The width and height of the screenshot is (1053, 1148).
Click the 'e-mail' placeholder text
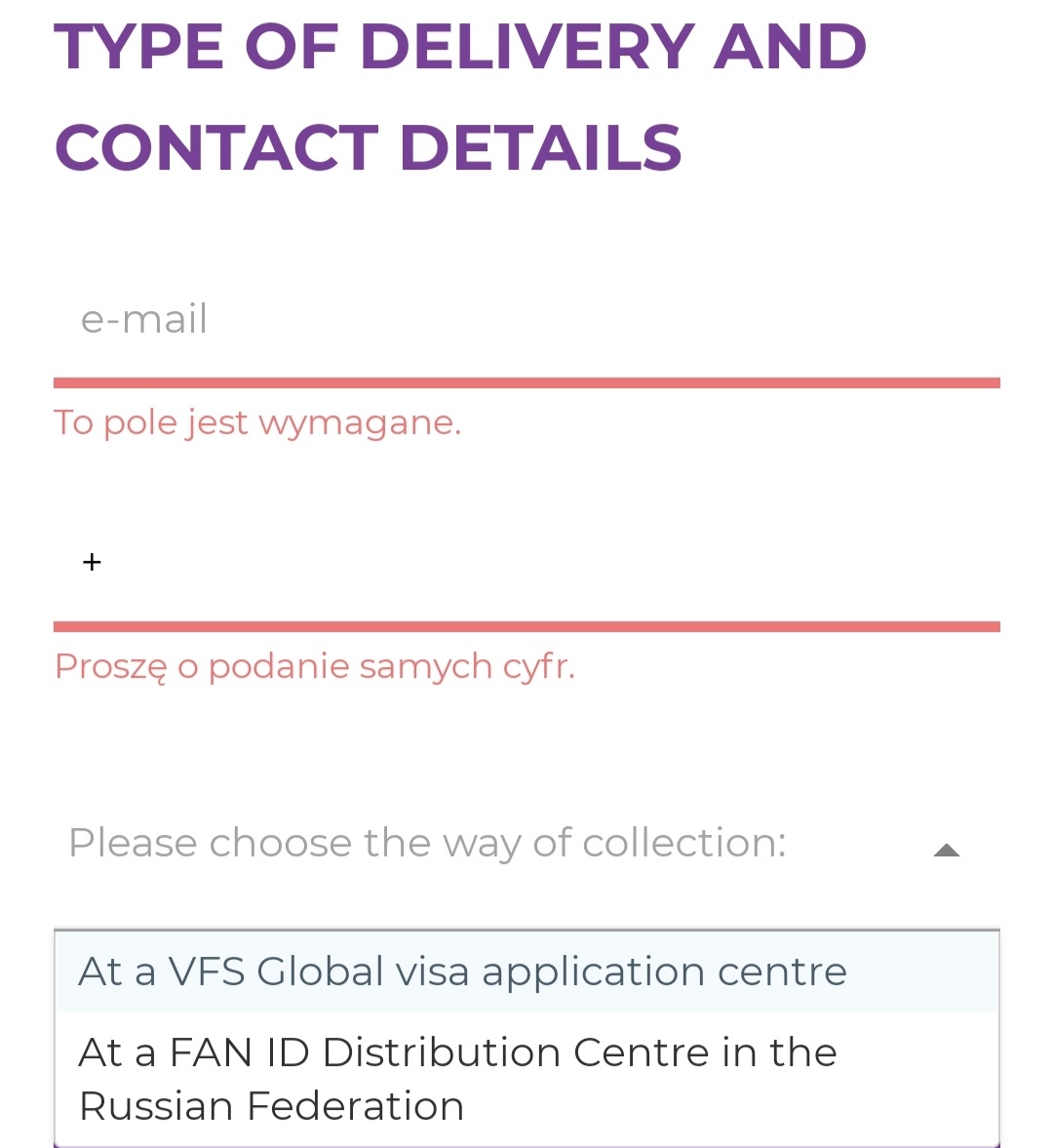(144, 319)
